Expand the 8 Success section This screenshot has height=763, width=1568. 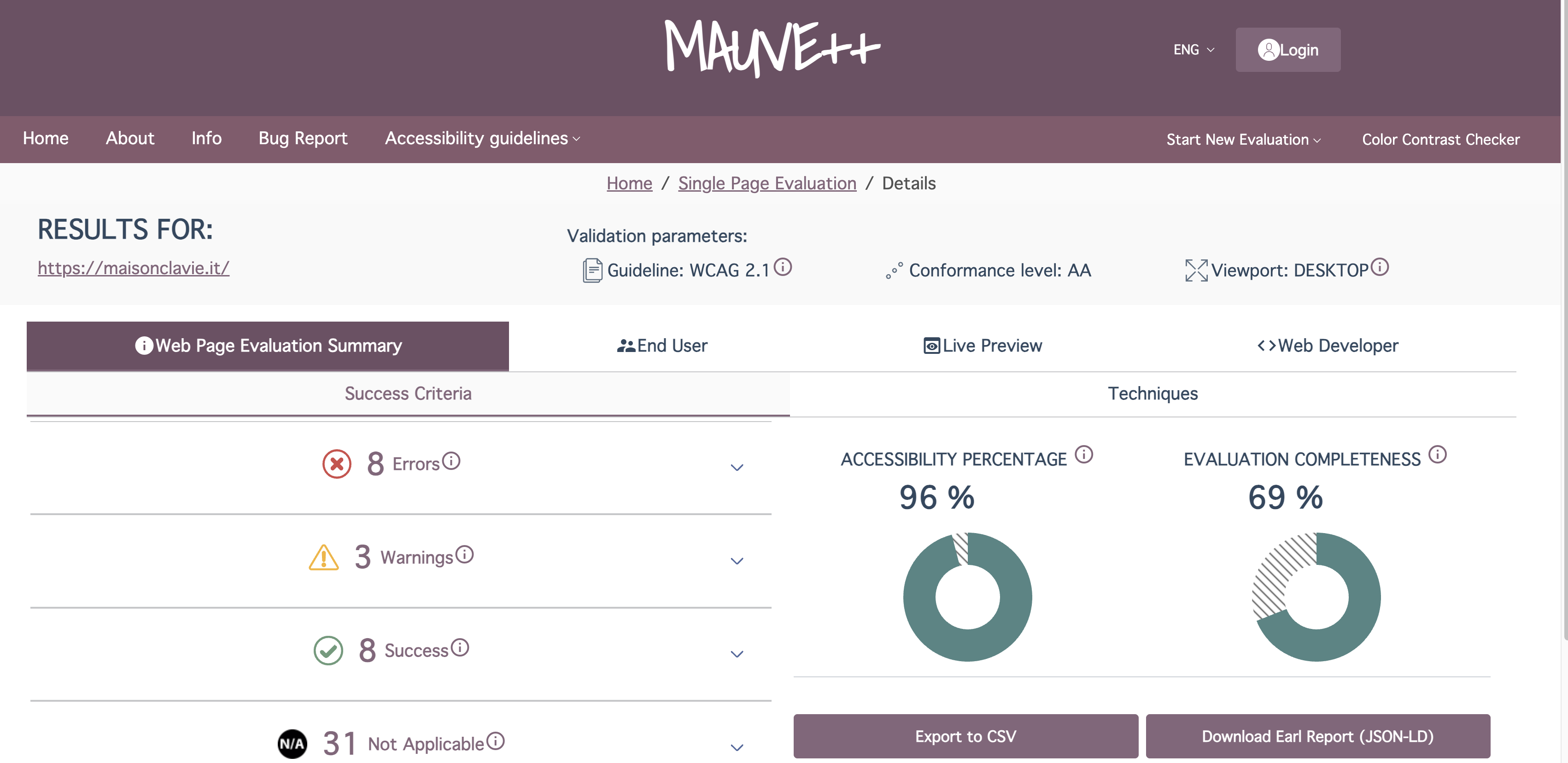[x=401, y=654]
